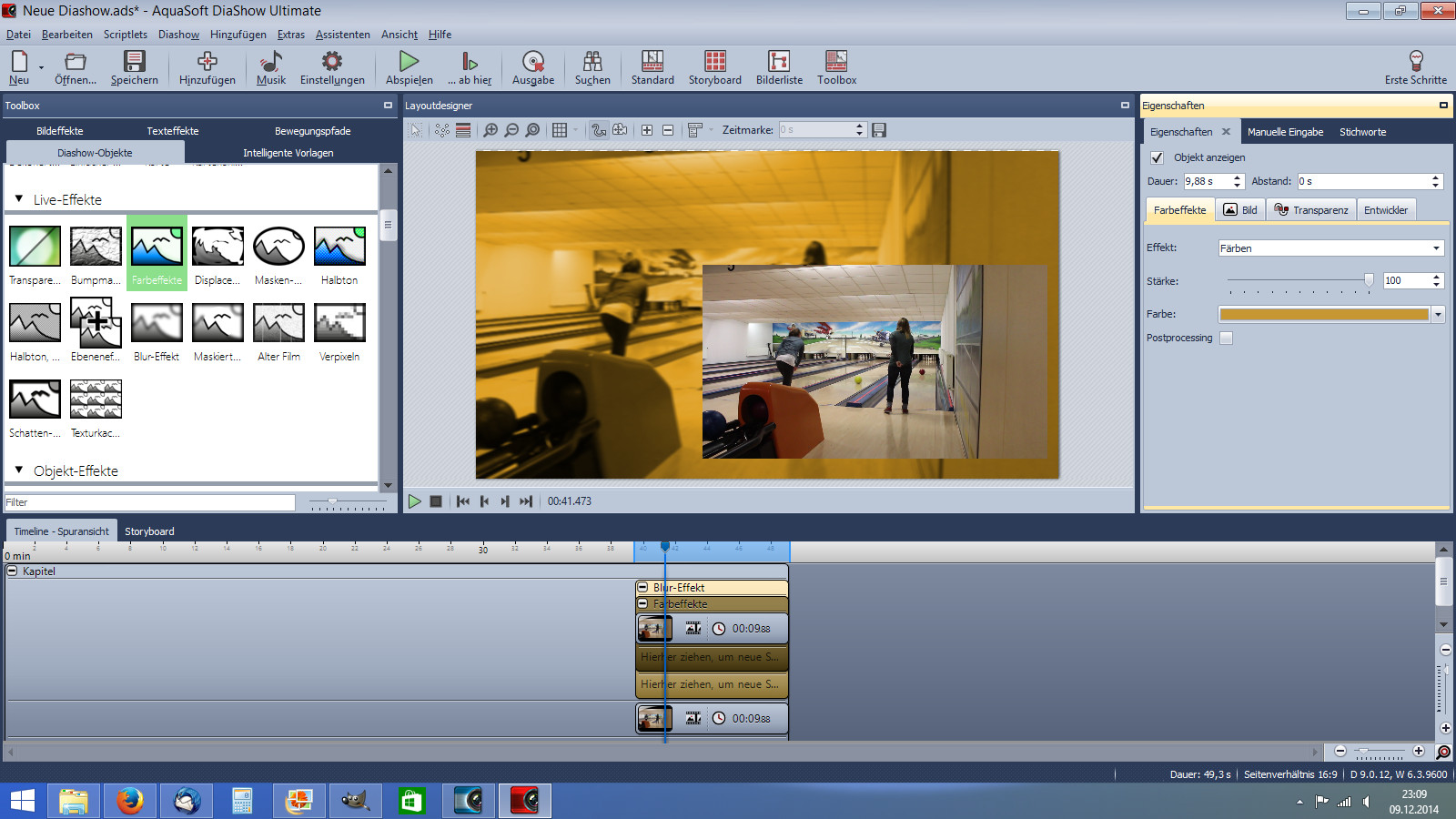Select the Blur-Effekt live effect icon
Image resolution: width=1456 pixels, height=819 pixels.
click(157, 324)
